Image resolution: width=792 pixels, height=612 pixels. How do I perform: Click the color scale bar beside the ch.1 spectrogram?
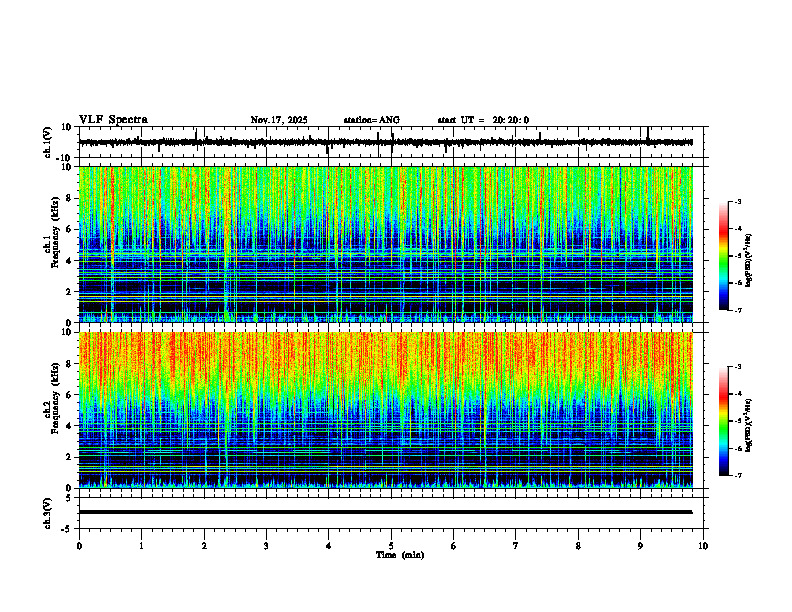[x=723, y=256]
